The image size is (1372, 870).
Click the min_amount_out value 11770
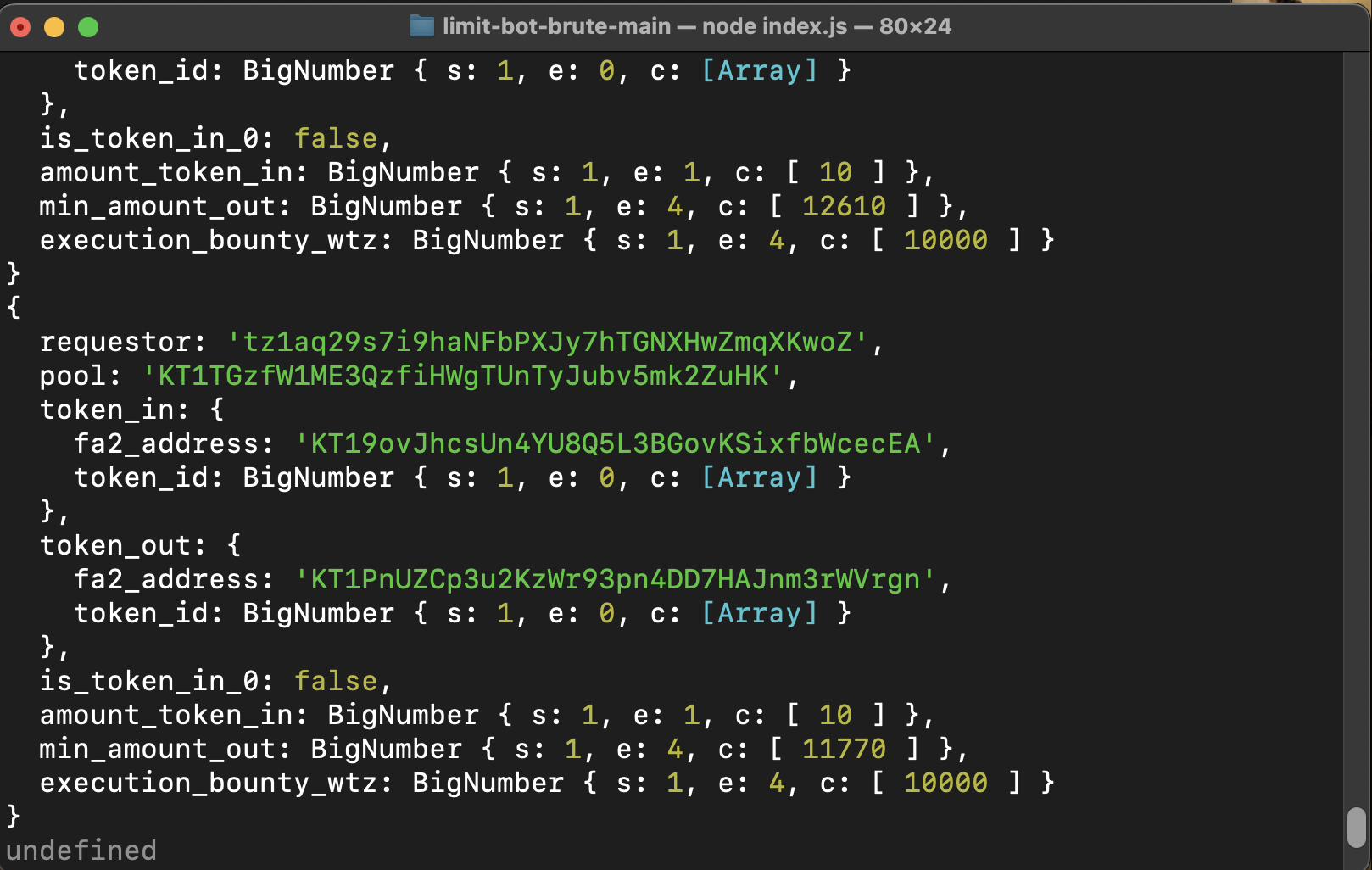(844, 749)
